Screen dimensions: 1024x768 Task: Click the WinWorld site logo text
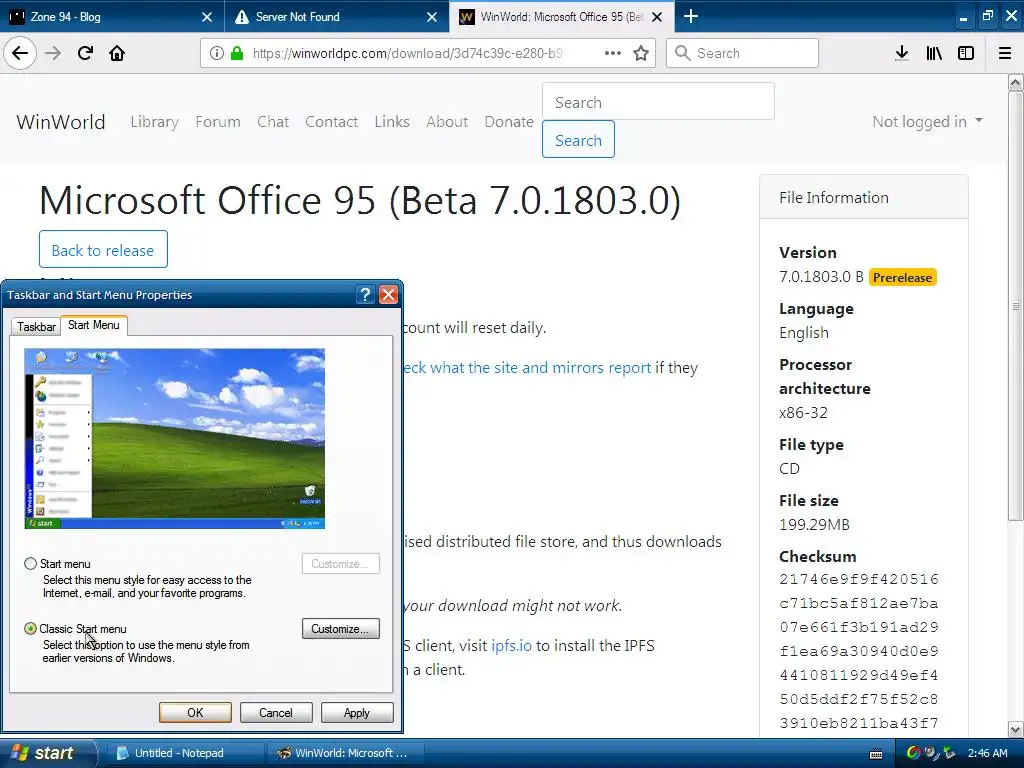[x=61, y=122]
